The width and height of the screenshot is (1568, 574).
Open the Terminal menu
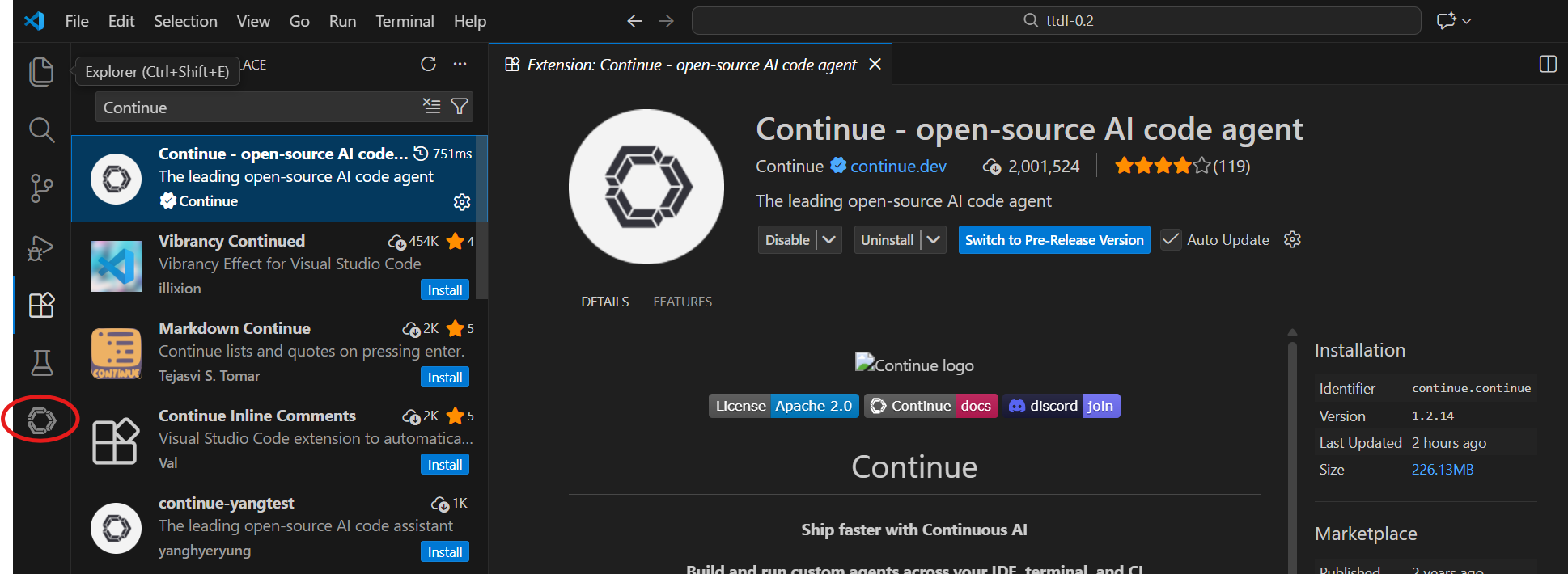pyautogui.click(x=405, y=21)
